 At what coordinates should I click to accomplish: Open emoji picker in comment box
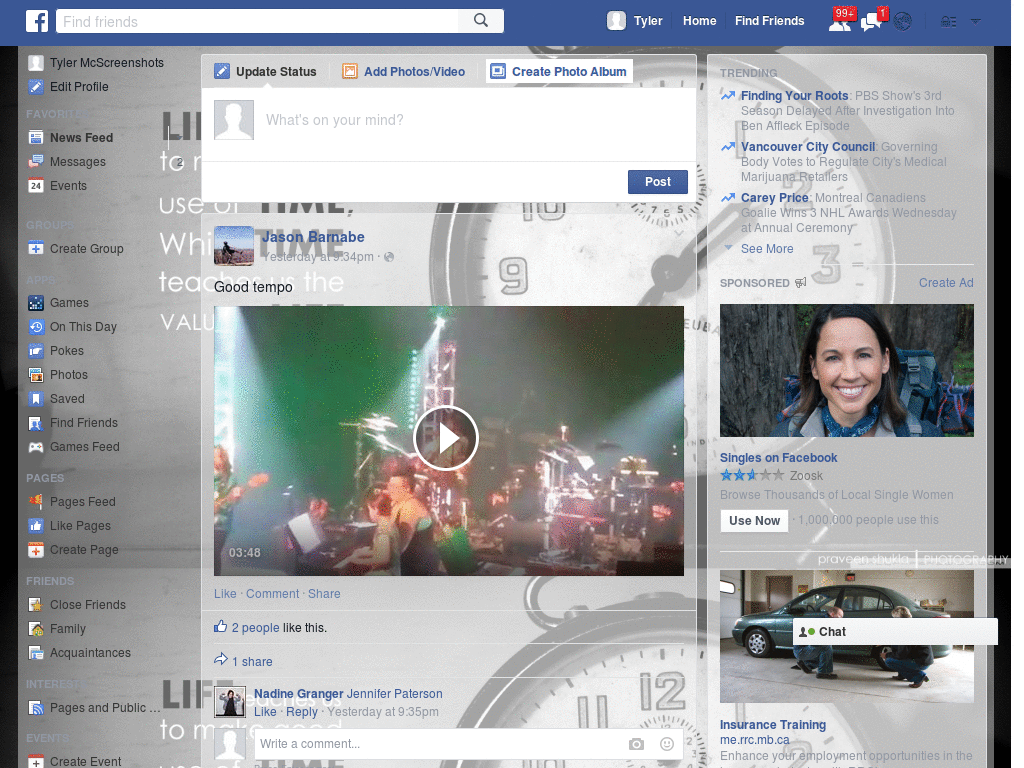coord(667,744)
